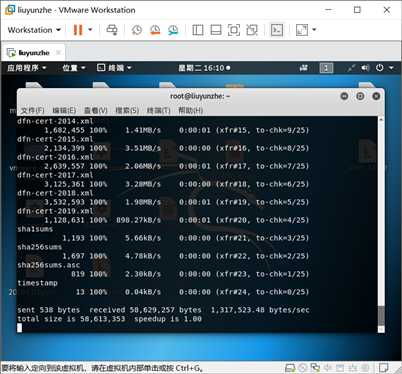Viewport: 402px width, 374px height.
Task: Click the stretch guest display icon
Action: tap(302, 30)
